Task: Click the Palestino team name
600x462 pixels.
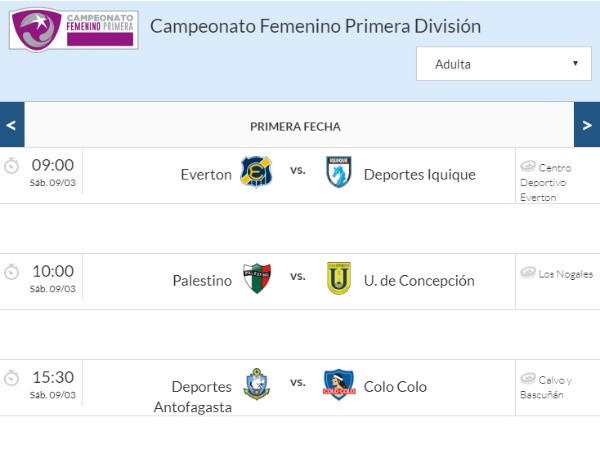Action: coord(202,281)
